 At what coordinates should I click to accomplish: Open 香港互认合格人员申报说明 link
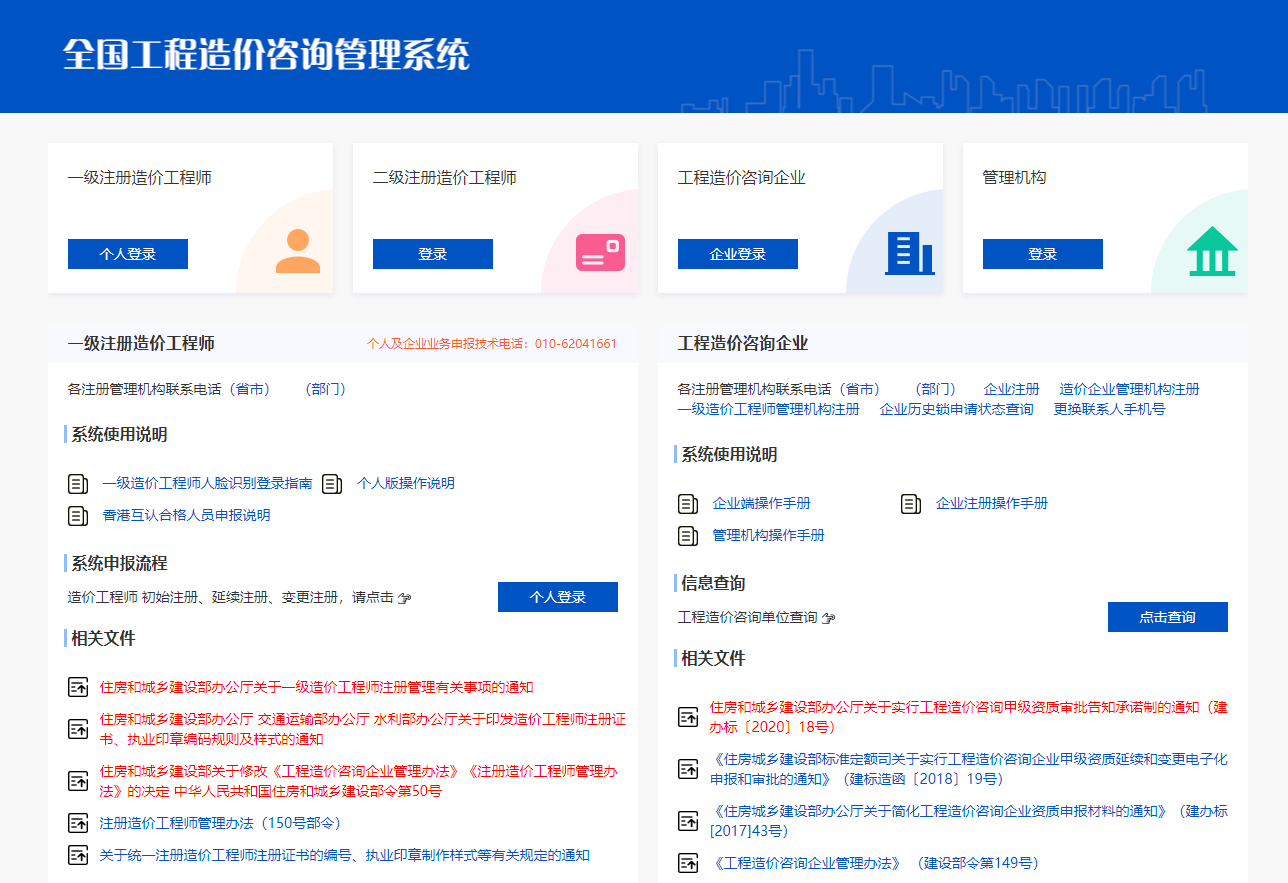coord(186,516)
